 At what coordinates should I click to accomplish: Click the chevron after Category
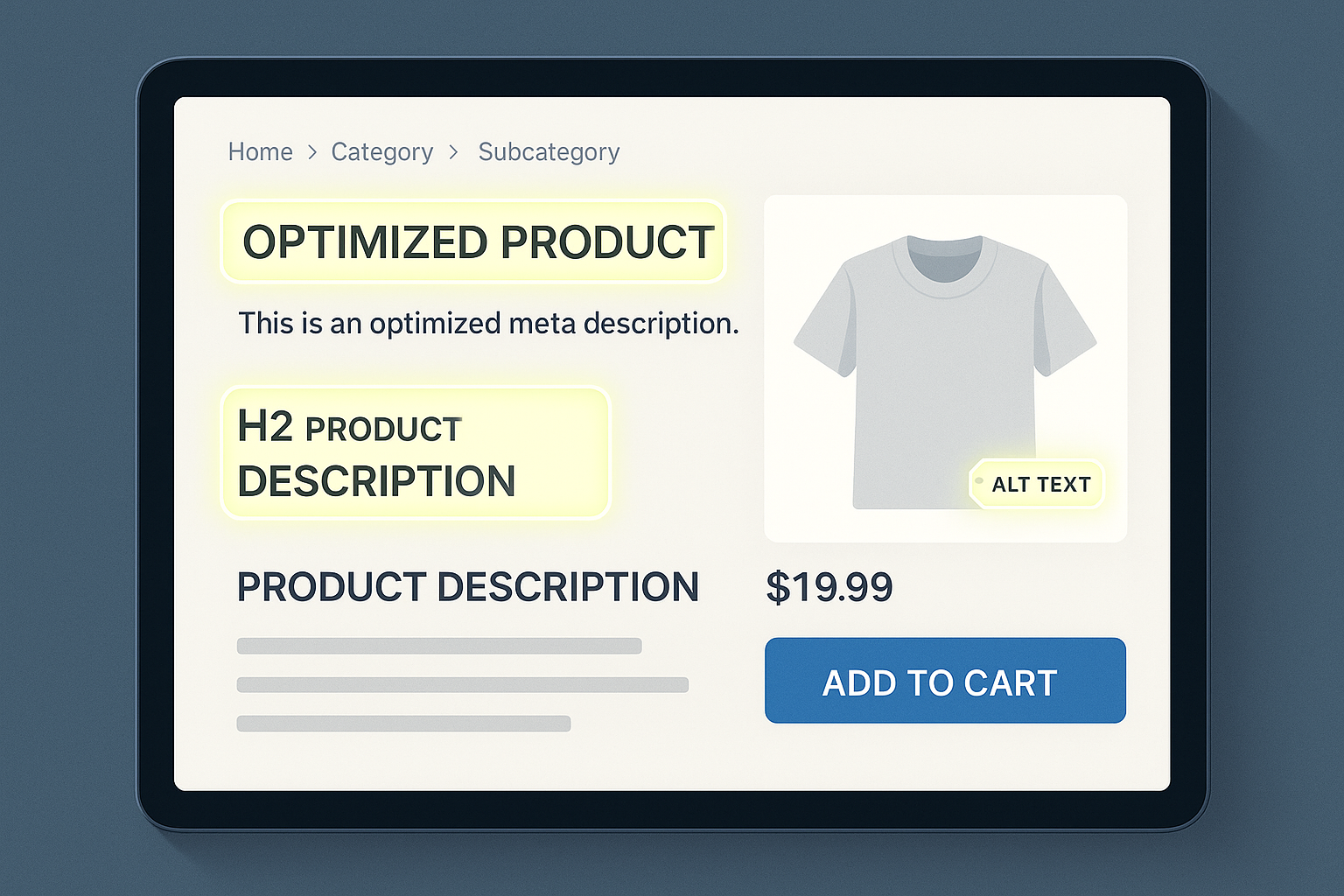pyautogui.click(x=453, y=152)
